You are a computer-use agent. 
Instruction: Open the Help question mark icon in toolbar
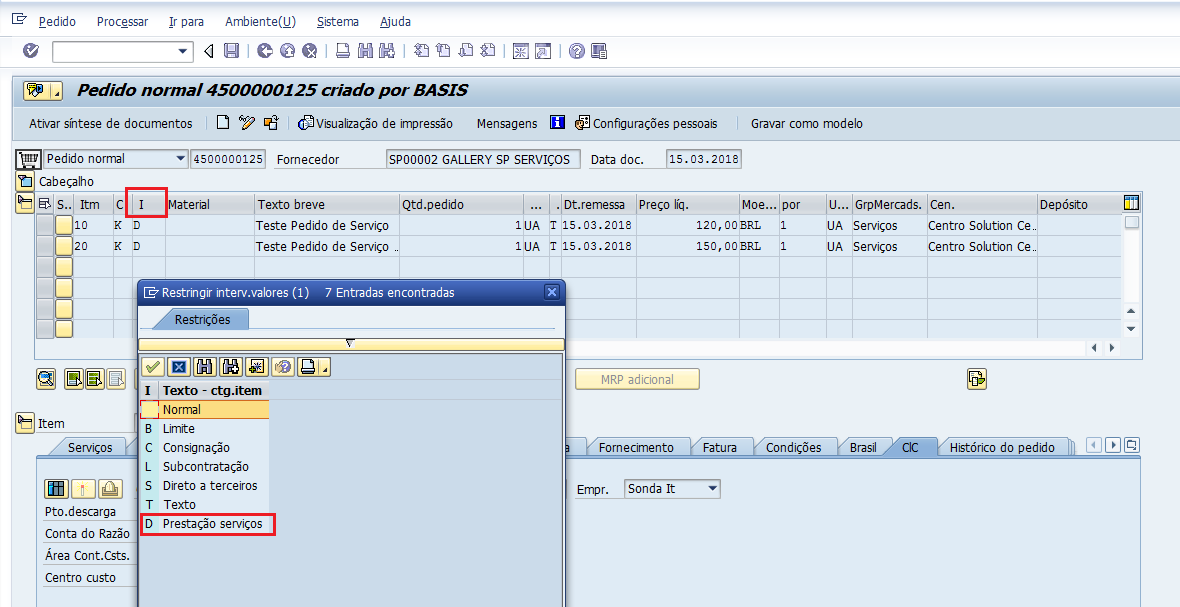(576, 51)
